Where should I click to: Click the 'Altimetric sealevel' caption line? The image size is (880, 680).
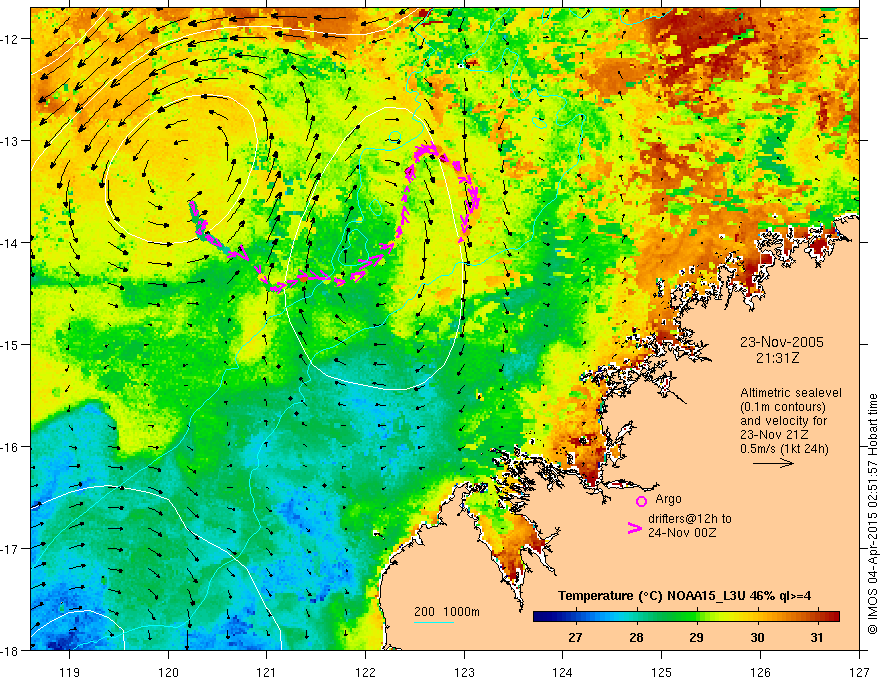[791, 393]
